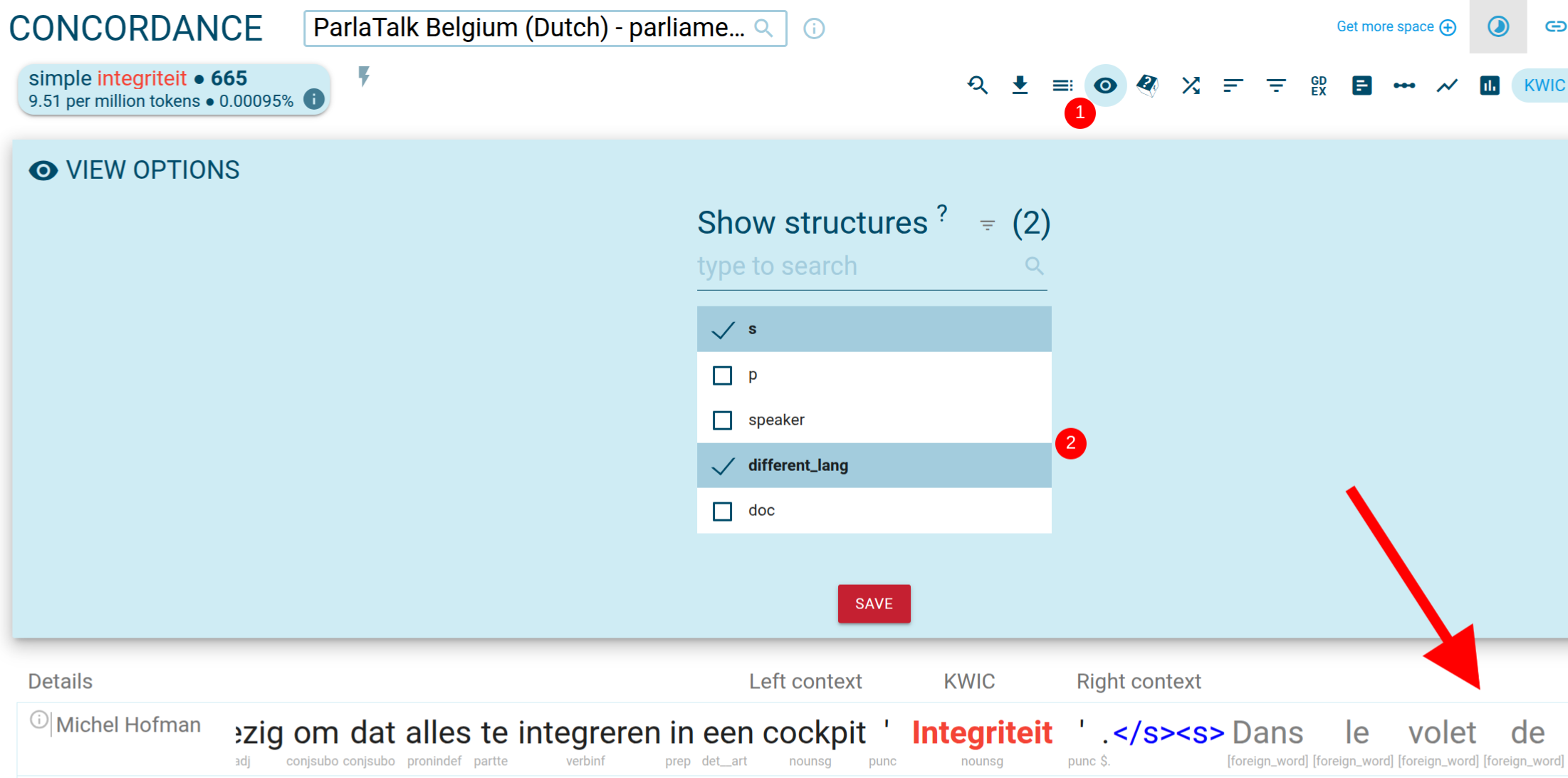This screenshot has width=1568, height=778.
Task: Open the modify search magnifier icon
Action: coord(978,85)
